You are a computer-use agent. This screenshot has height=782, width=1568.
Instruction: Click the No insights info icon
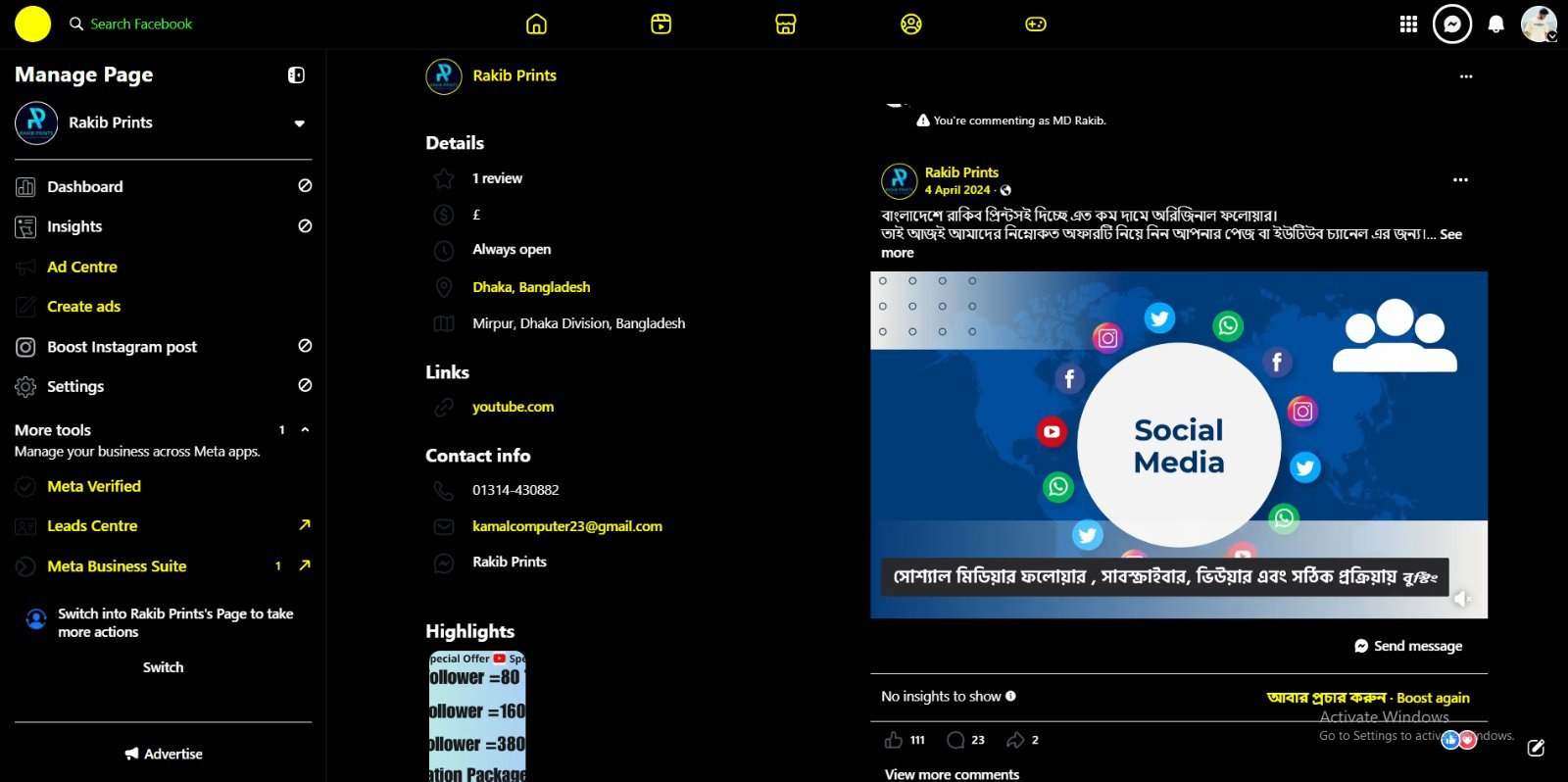[1010, 696]
